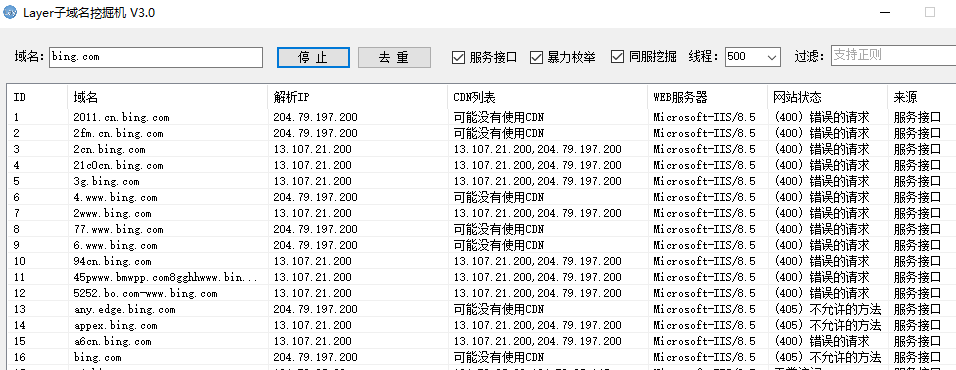Click IP 204.79.197.200 in row 1
This screenshot has height=370, width=956.
315,117
